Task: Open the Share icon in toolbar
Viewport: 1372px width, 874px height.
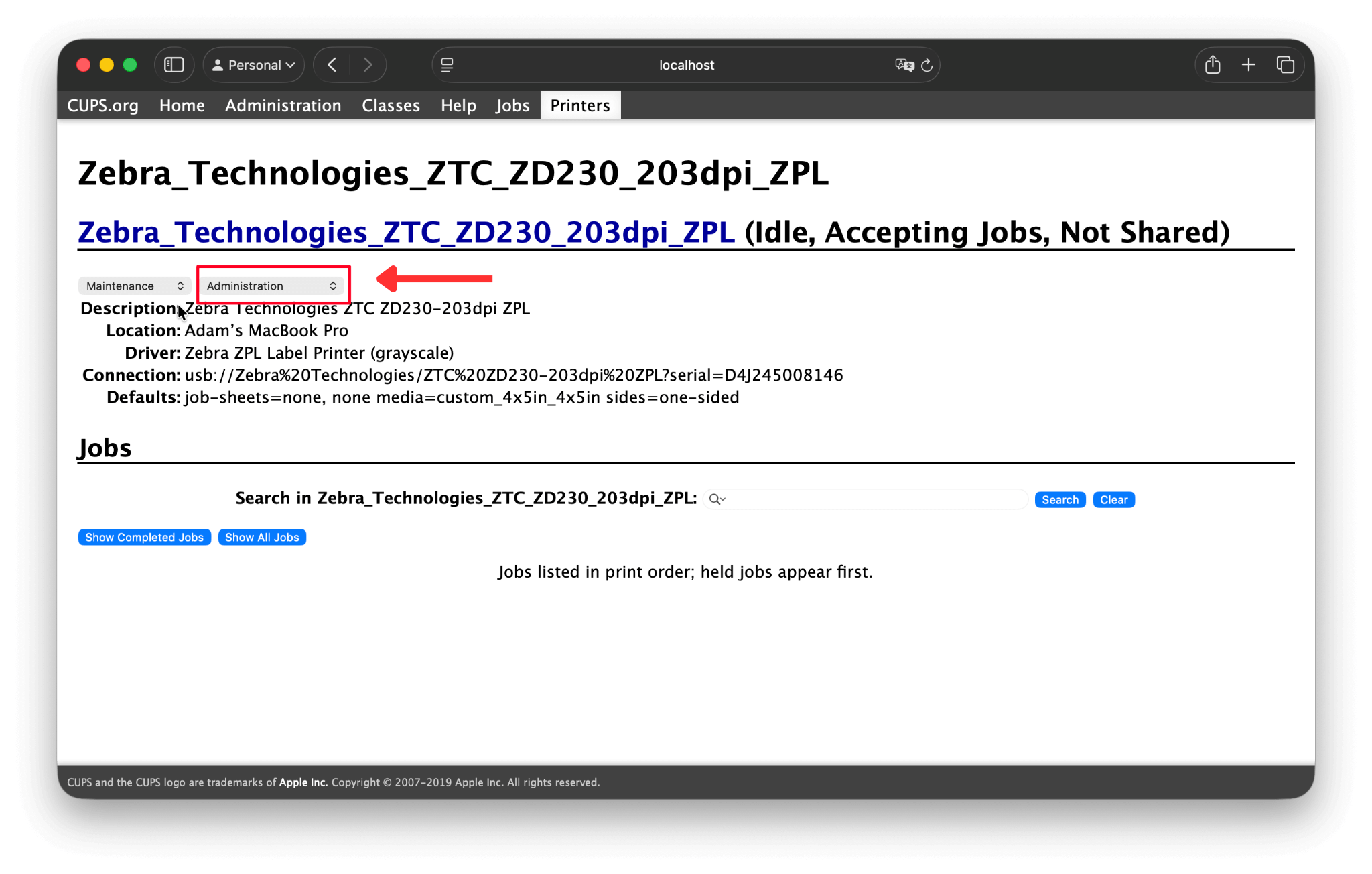Action: (1213, 65)
